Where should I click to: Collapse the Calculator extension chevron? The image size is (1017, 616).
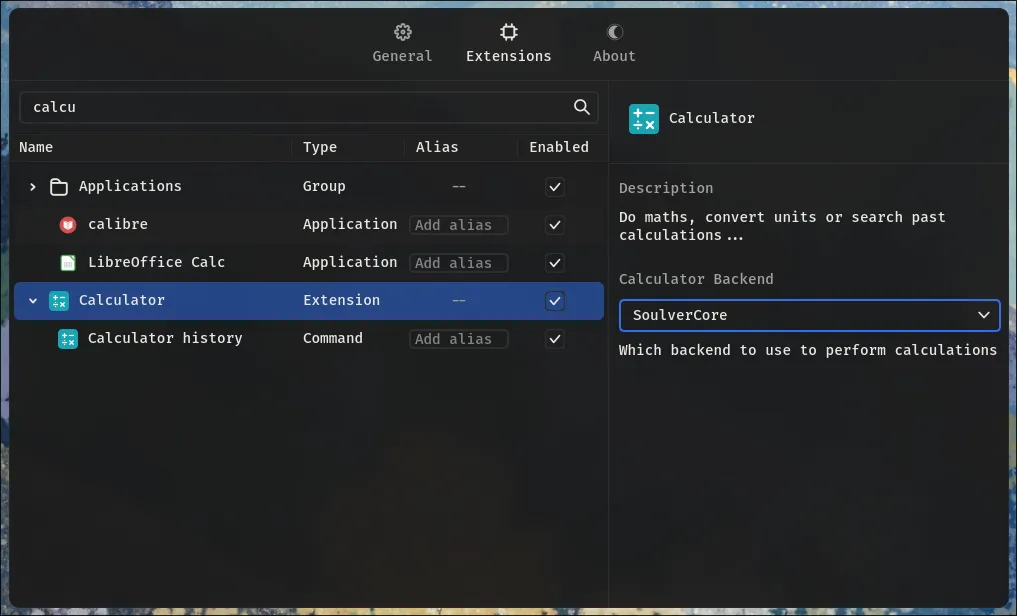tap(33, 301)
